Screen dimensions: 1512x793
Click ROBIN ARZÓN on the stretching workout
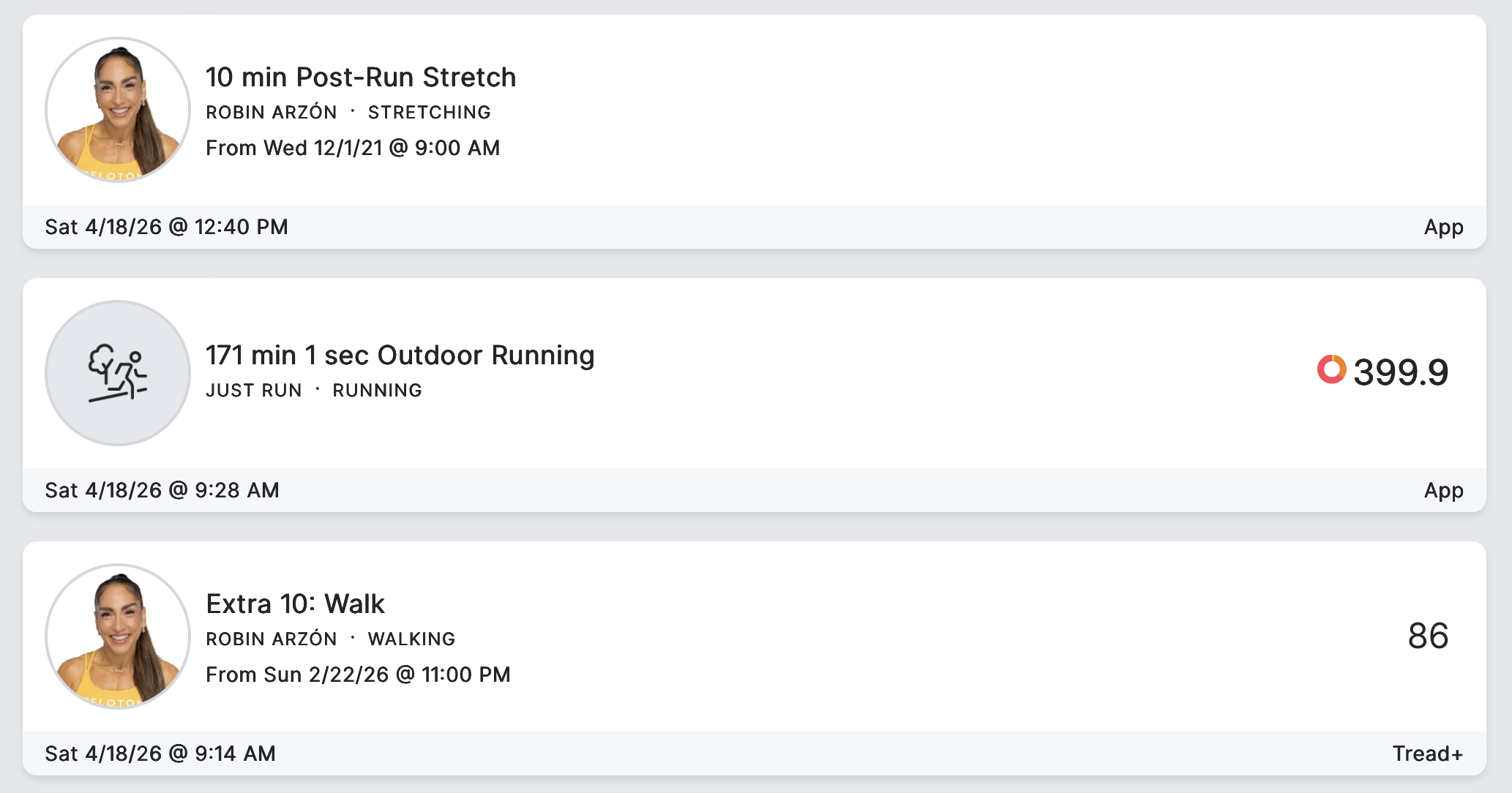(272, 113)
